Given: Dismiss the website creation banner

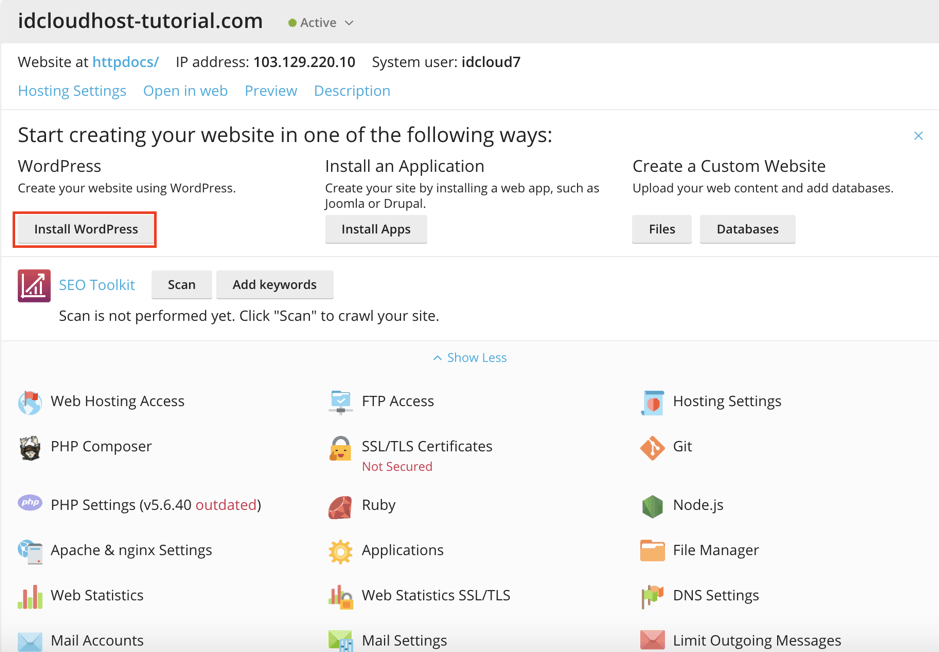Looking at the screenshot, I should pyautogui.click(x=918, y=135).
